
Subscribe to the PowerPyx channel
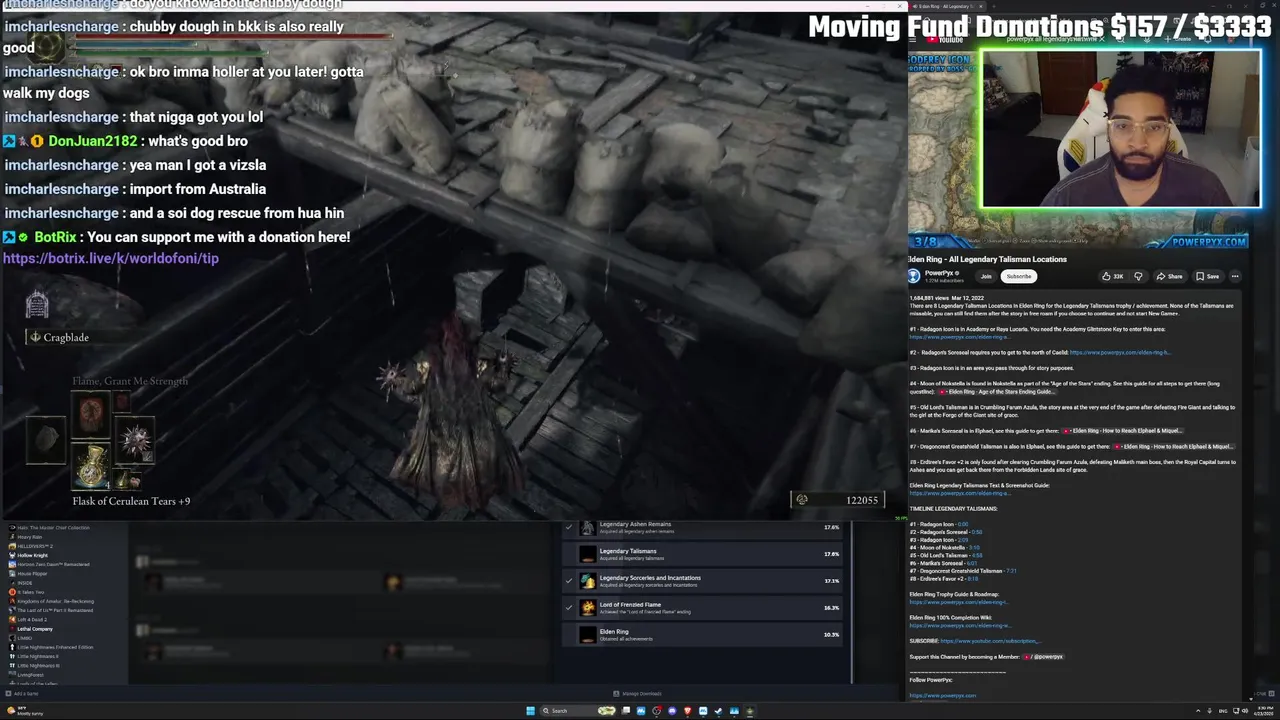1018,276
